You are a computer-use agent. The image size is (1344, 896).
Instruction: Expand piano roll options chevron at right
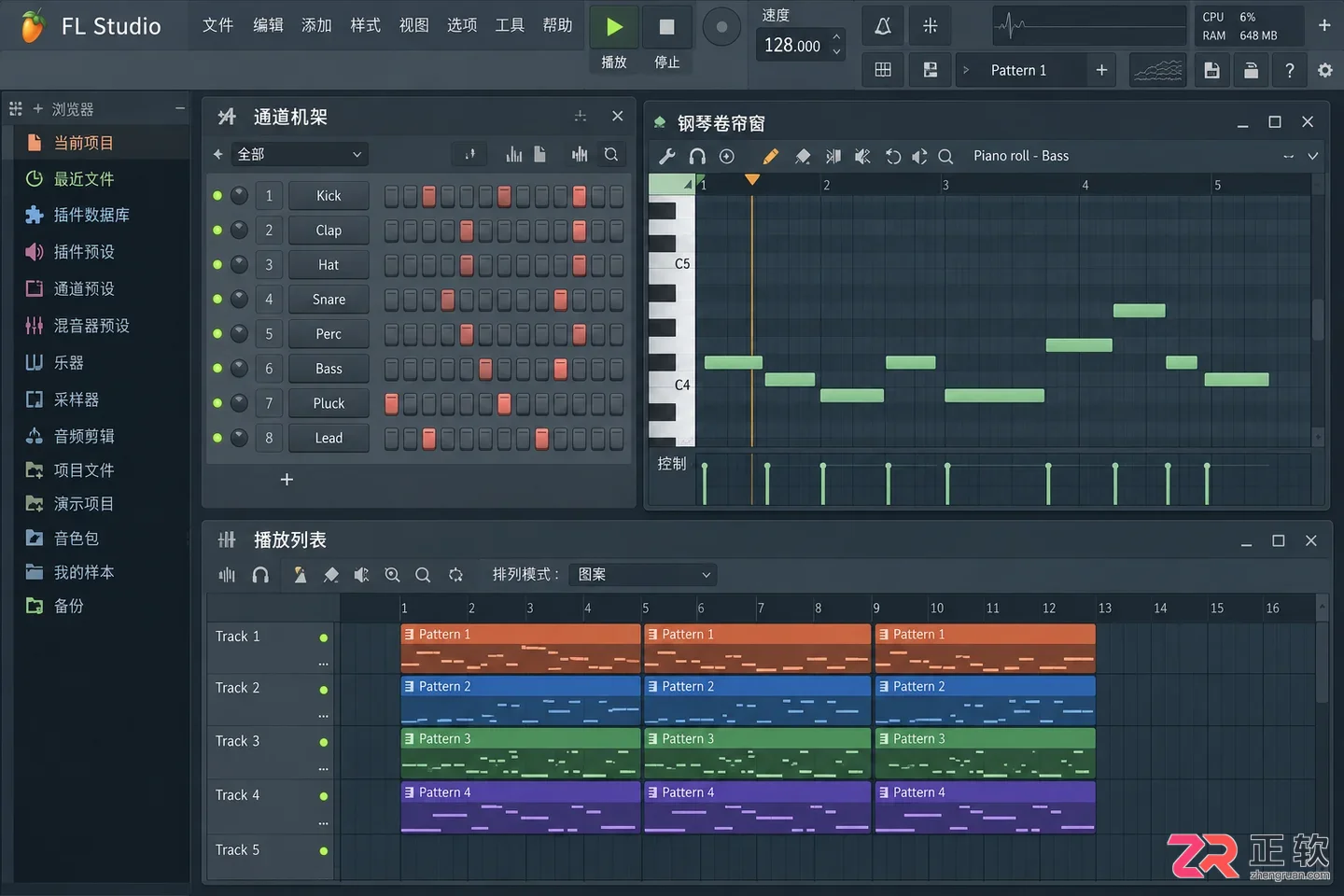(x=1312, y=156)
